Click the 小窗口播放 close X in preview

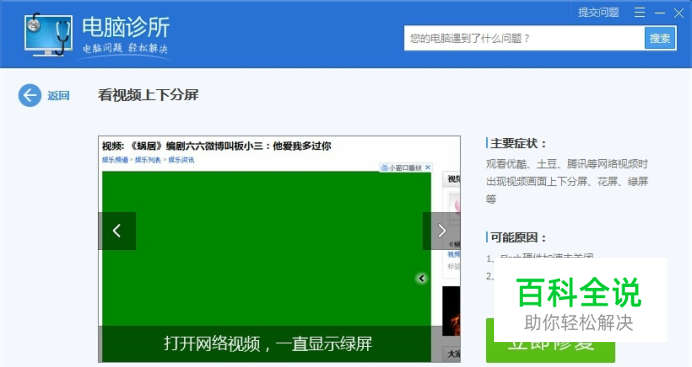pos(428,167)
